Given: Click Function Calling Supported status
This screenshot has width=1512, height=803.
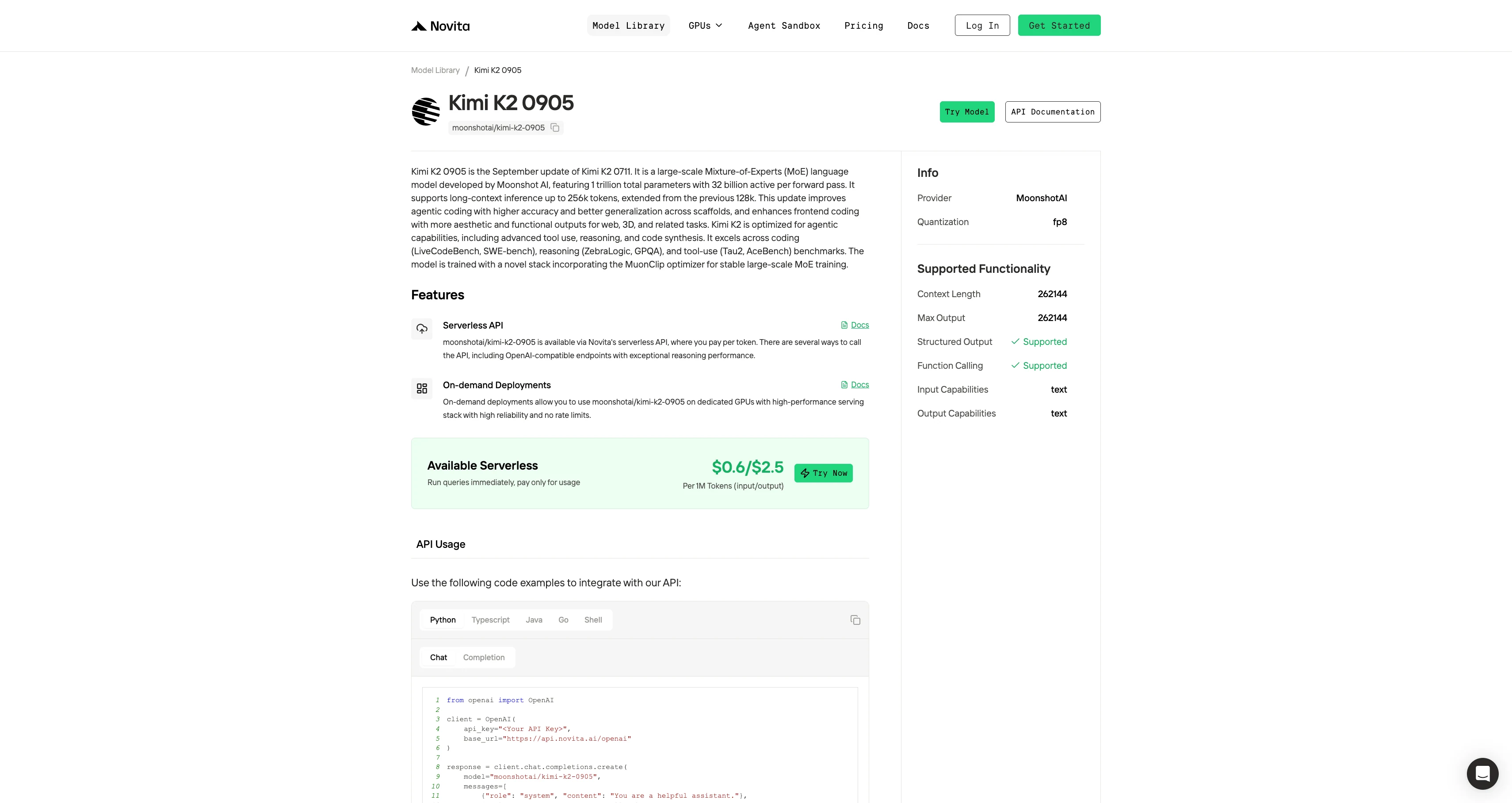Looking at the screenshot, I should pos(1039,366).
